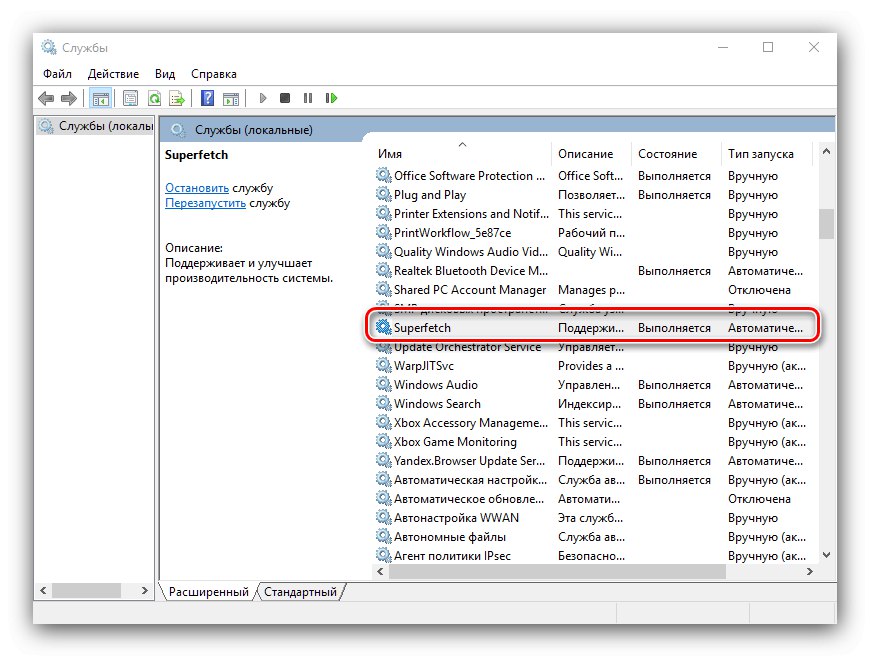Switch to the Расширенный tab
The height and width of the screenshot is (657, 870).
point(209,592)
